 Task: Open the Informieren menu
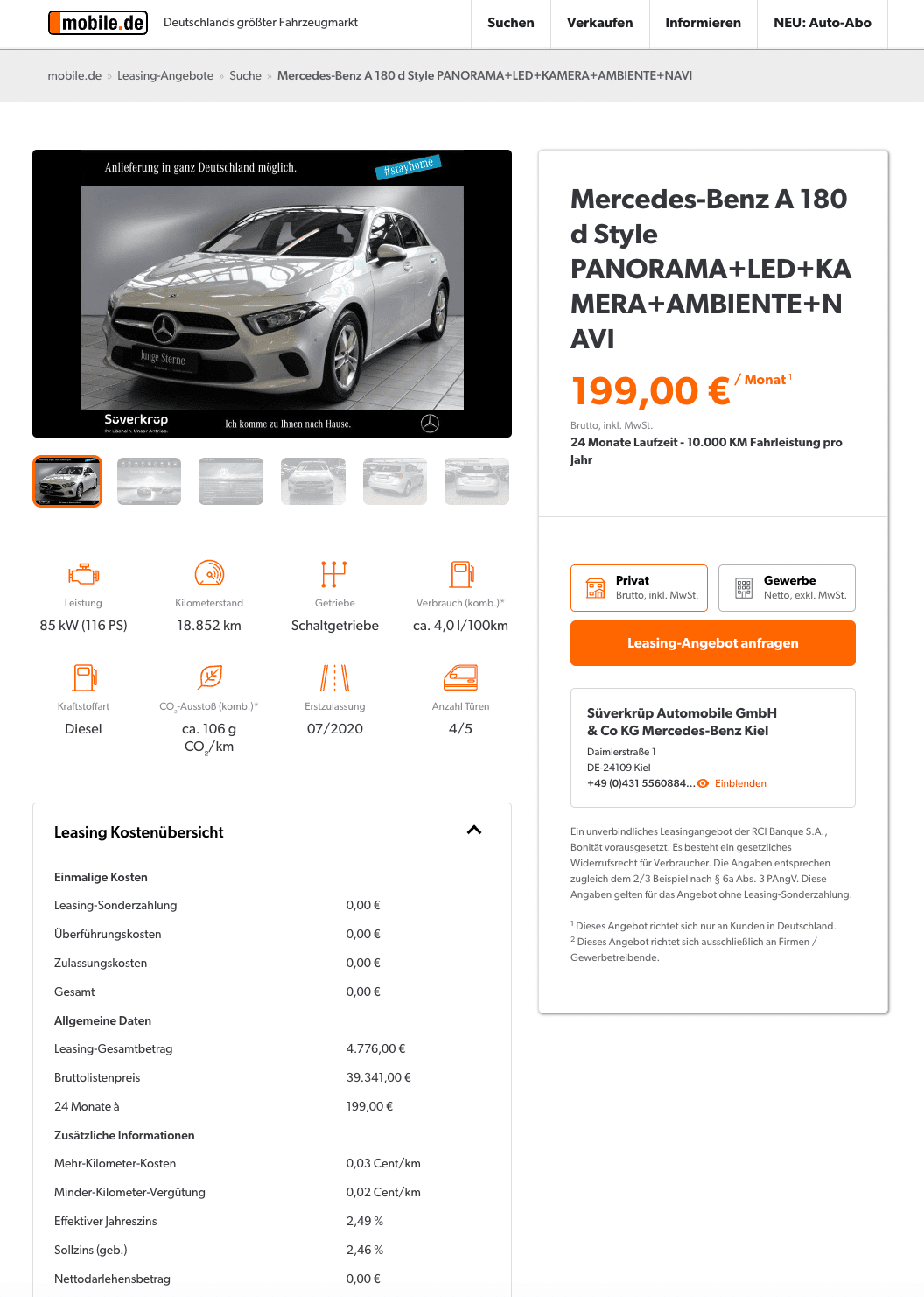tap(703, 23)
